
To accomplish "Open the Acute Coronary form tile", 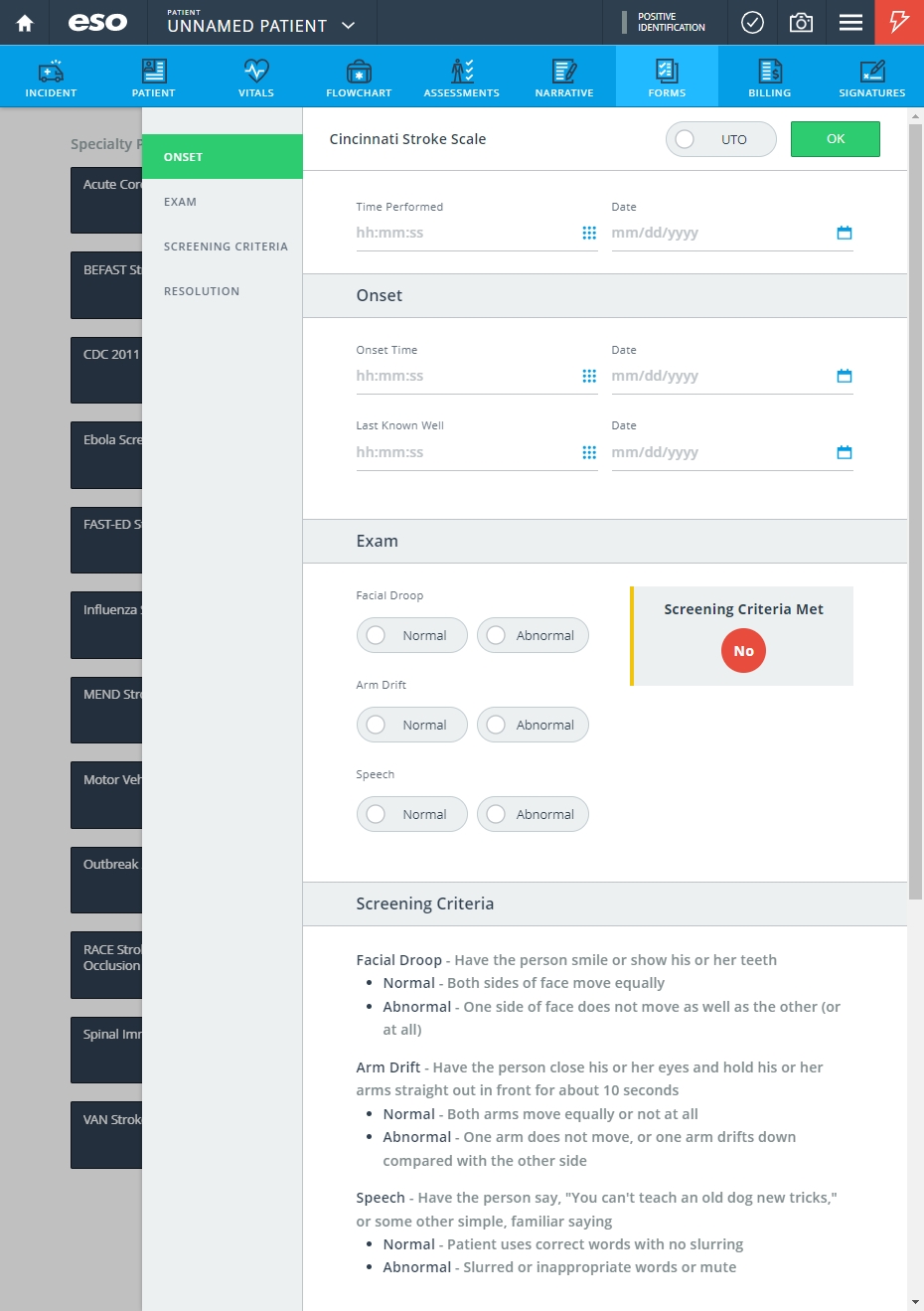I will (106, 200).
